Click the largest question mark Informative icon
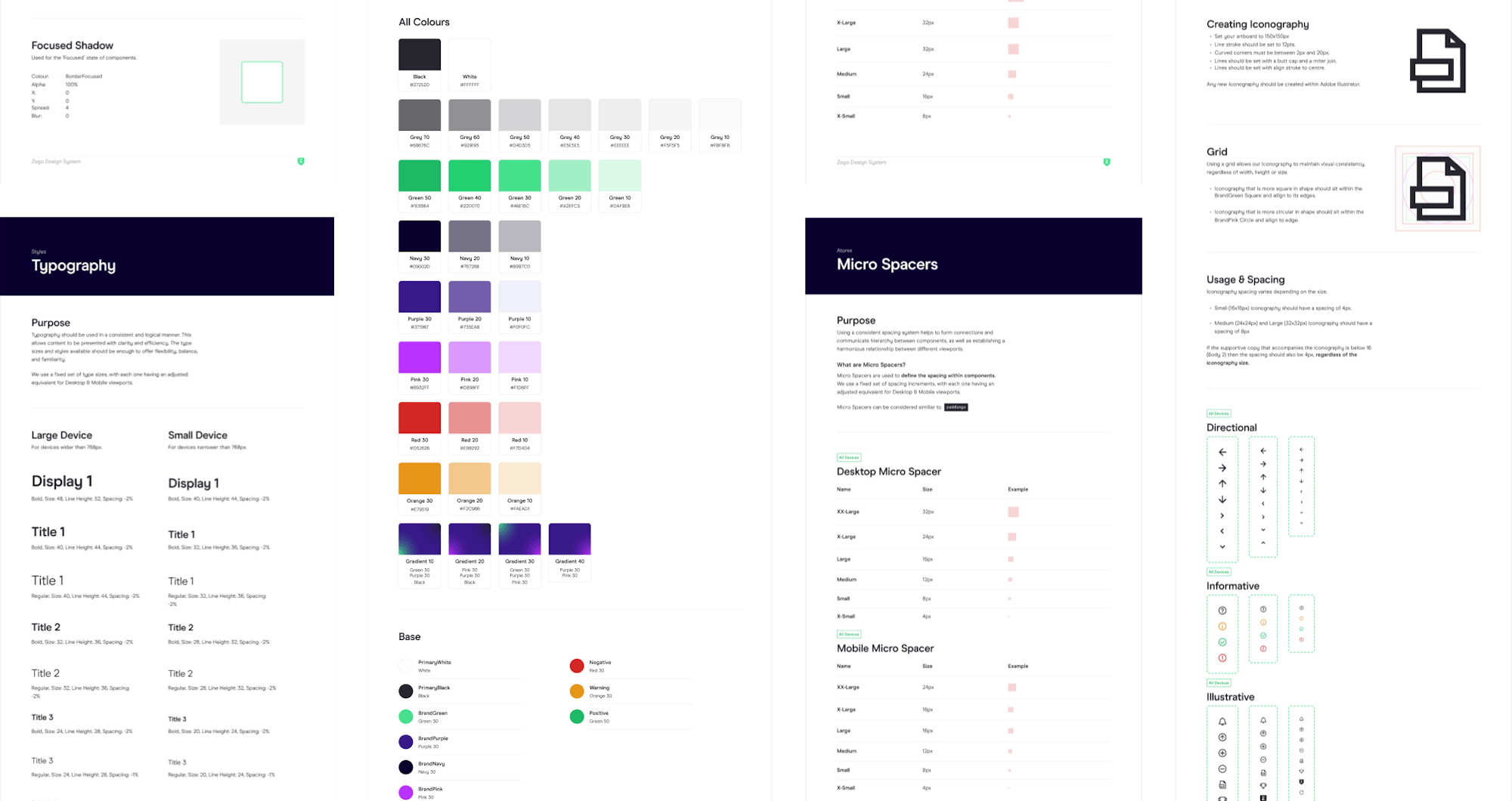Viewport: 1512px width, 801px height. 1222,611
